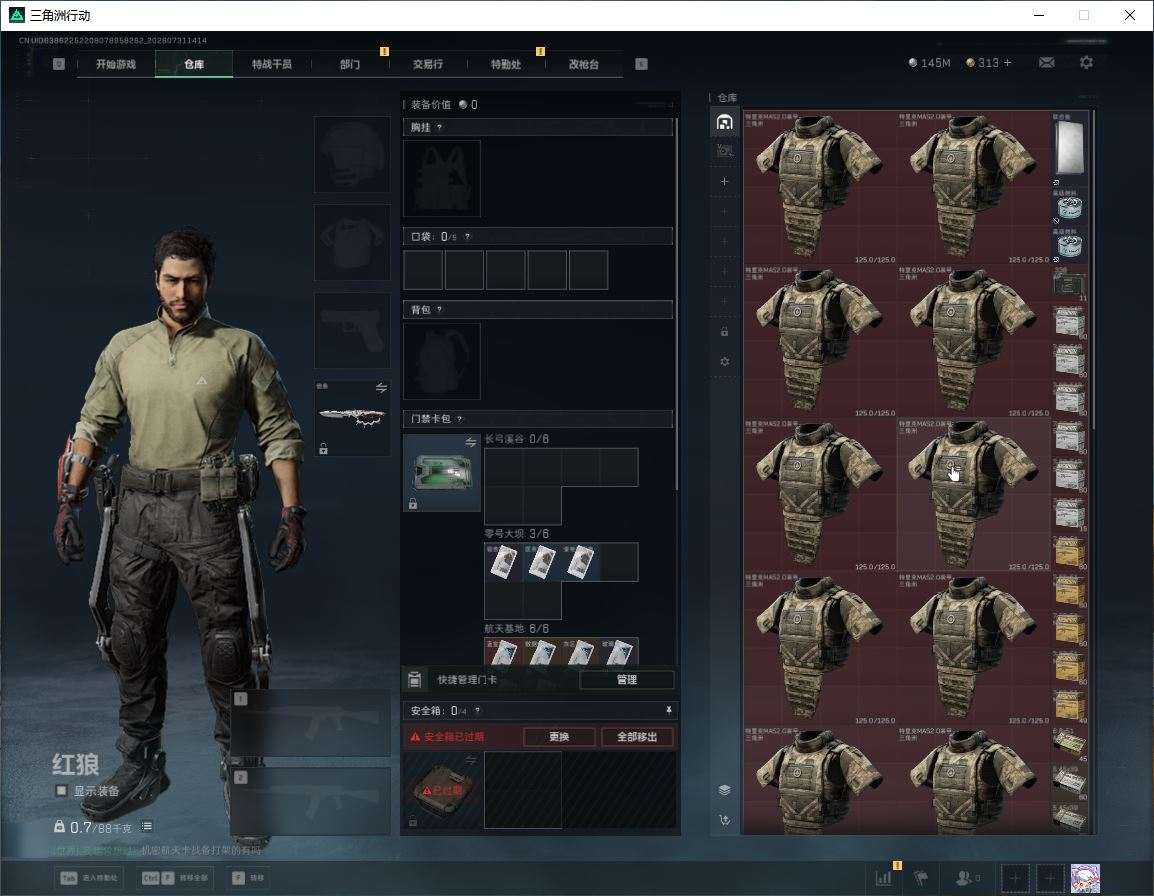Click the swap icon on knife slot
This screenshot has height=896, width=1154.
click(381, 388)
